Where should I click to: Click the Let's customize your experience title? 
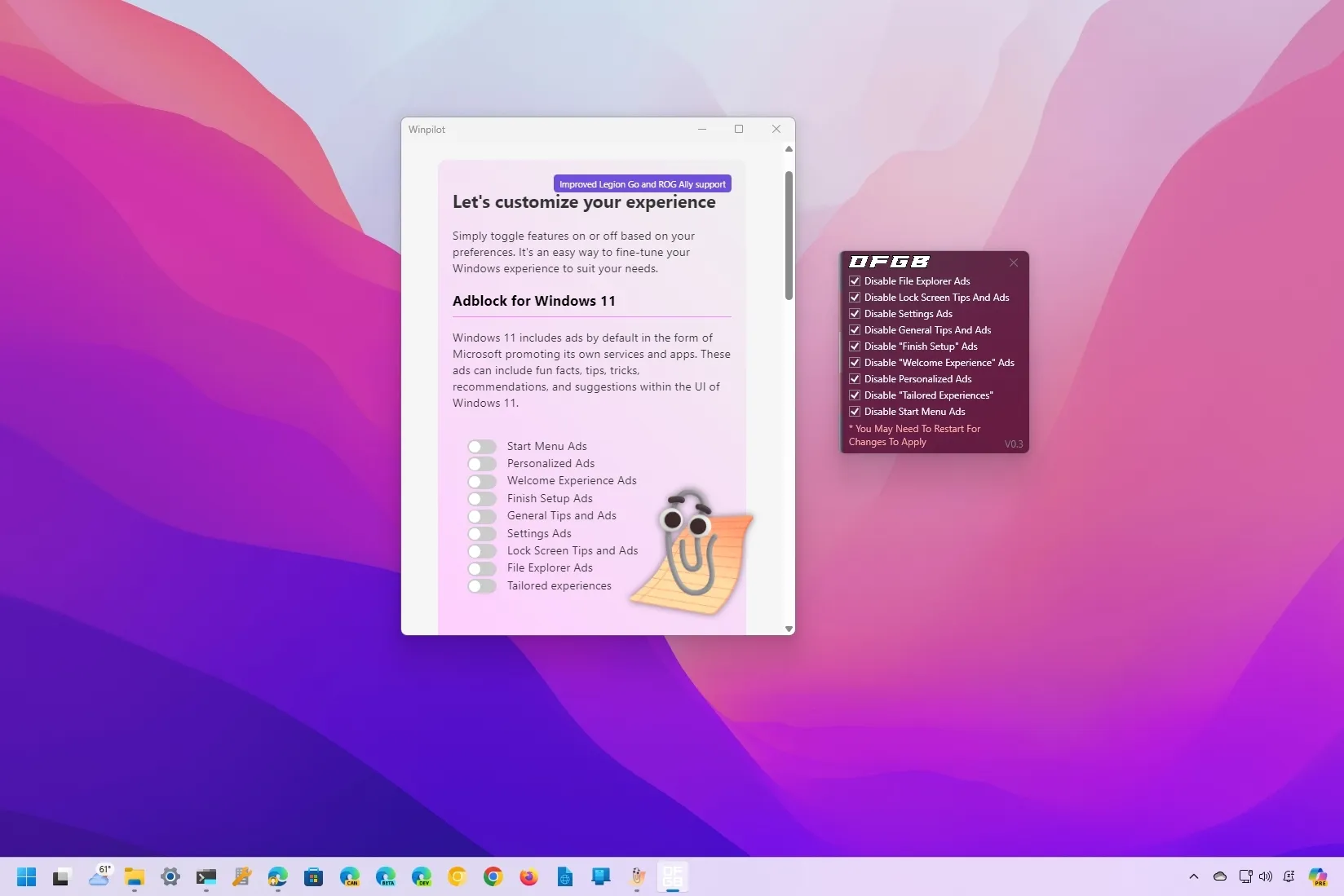pyautogui.click(x=584, y=202)
